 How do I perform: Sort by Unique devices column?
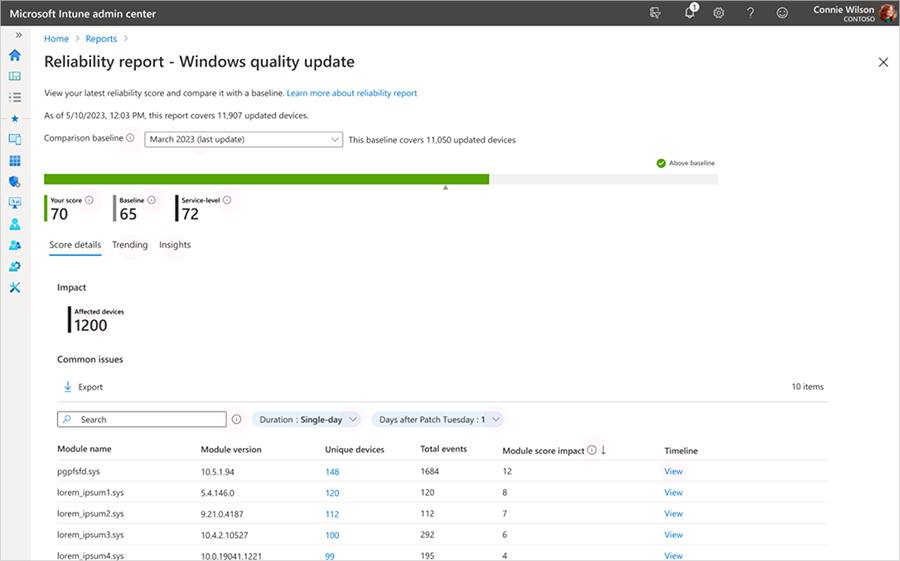pos(355,450)
